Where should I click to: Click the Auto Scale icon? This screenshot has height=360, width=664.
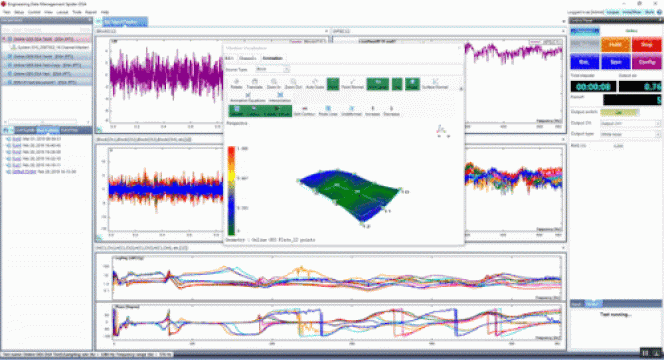(315, 84)
